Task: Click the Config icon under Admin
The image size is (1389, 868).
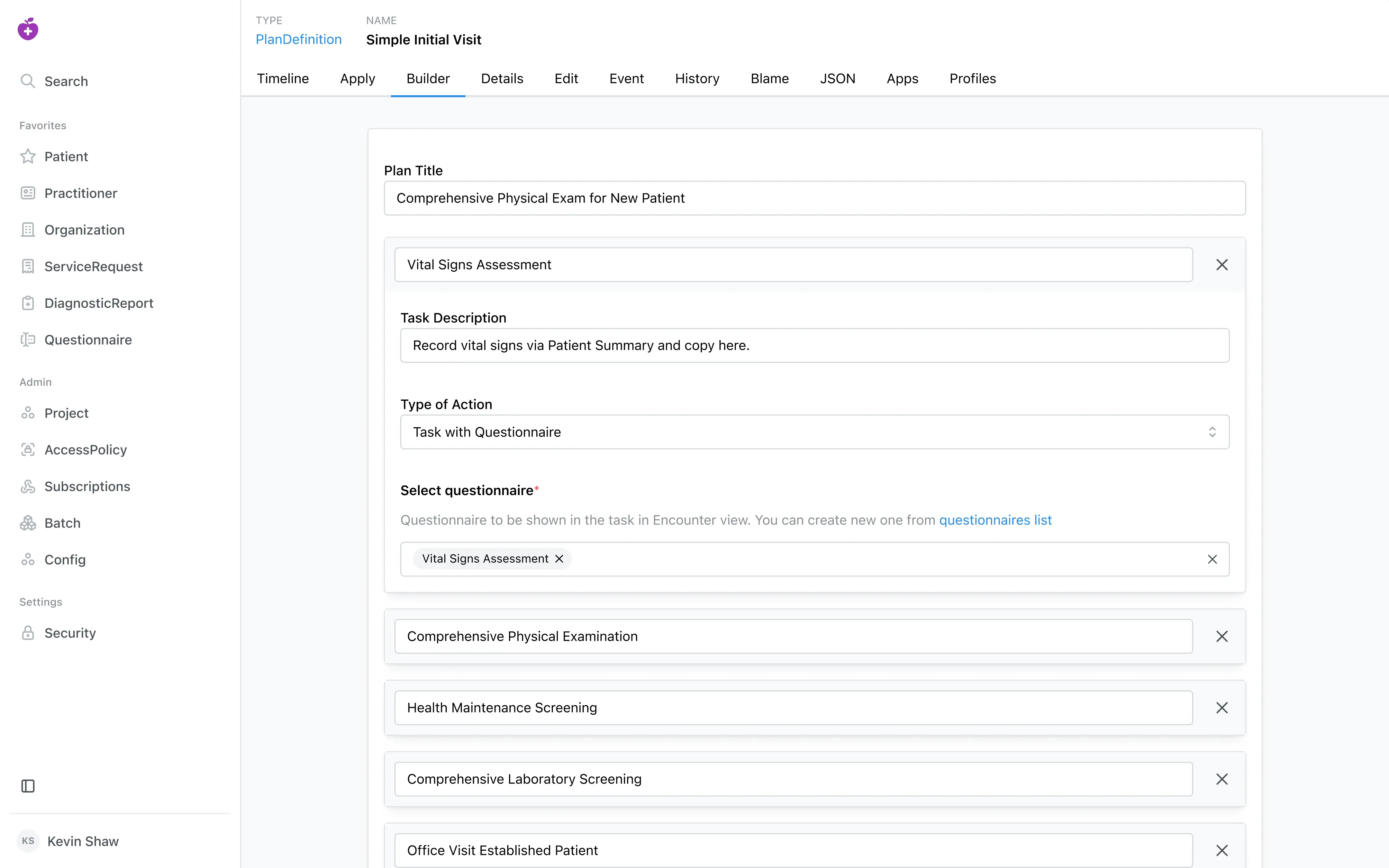Action: pyautogui.click(x=28, y=560)
